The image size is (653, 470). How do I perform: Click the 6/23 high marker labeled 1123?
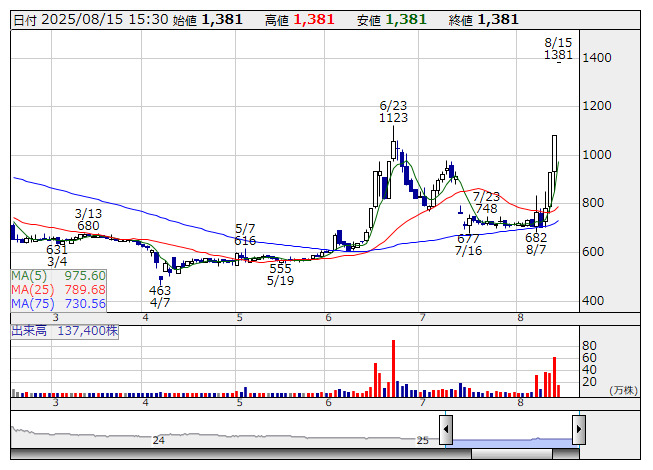click(x=393, y=112)
